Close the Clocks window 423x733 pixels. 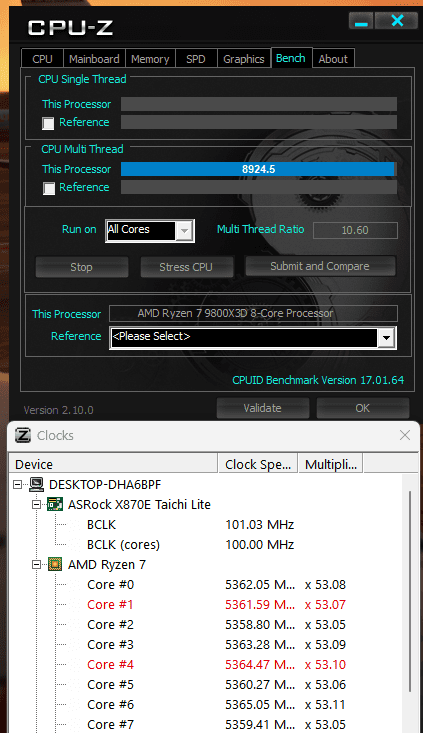pyautogui.click(x=405, y=435)
